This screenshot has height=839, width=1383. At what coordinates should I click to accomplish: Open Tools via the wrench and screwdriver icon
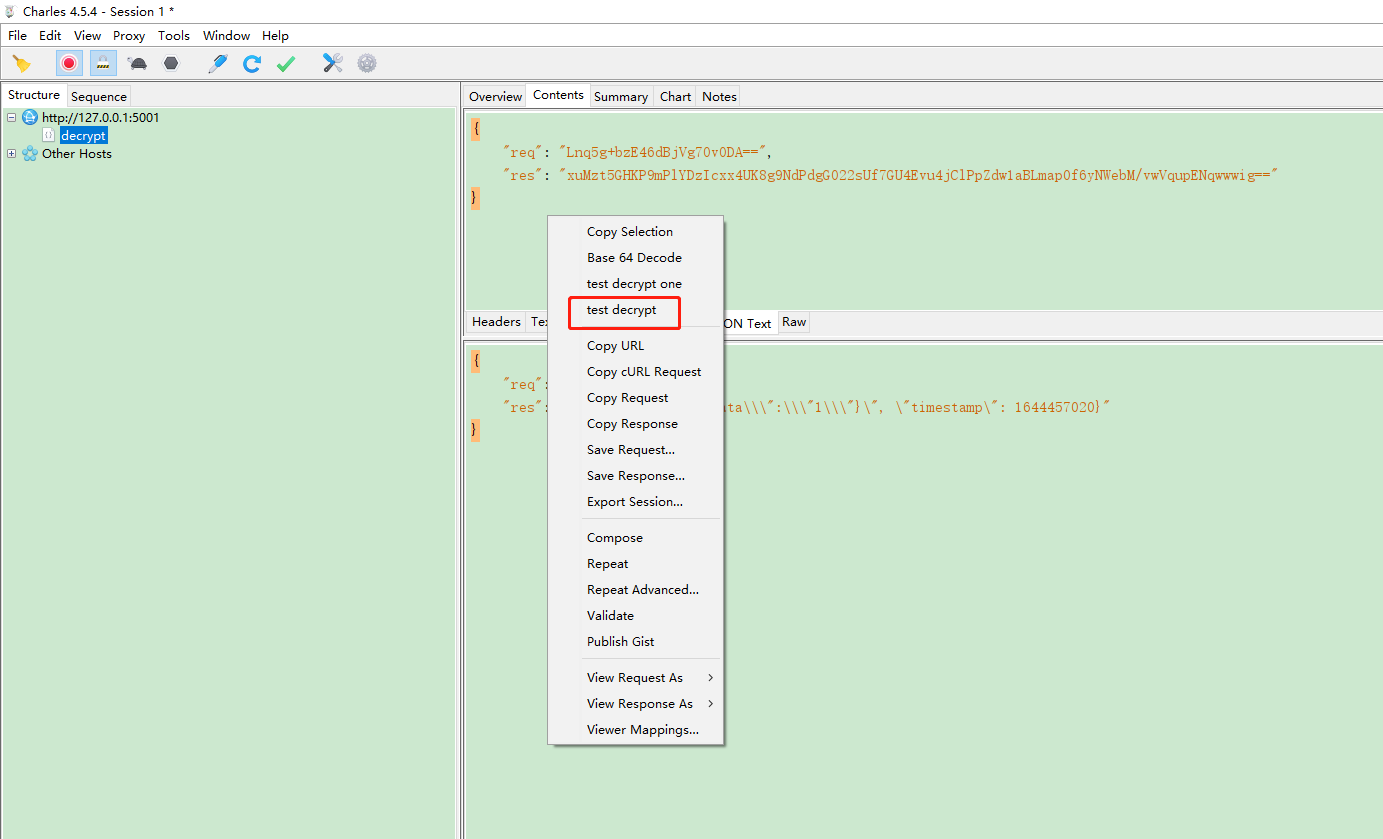[x=333, y=62]
